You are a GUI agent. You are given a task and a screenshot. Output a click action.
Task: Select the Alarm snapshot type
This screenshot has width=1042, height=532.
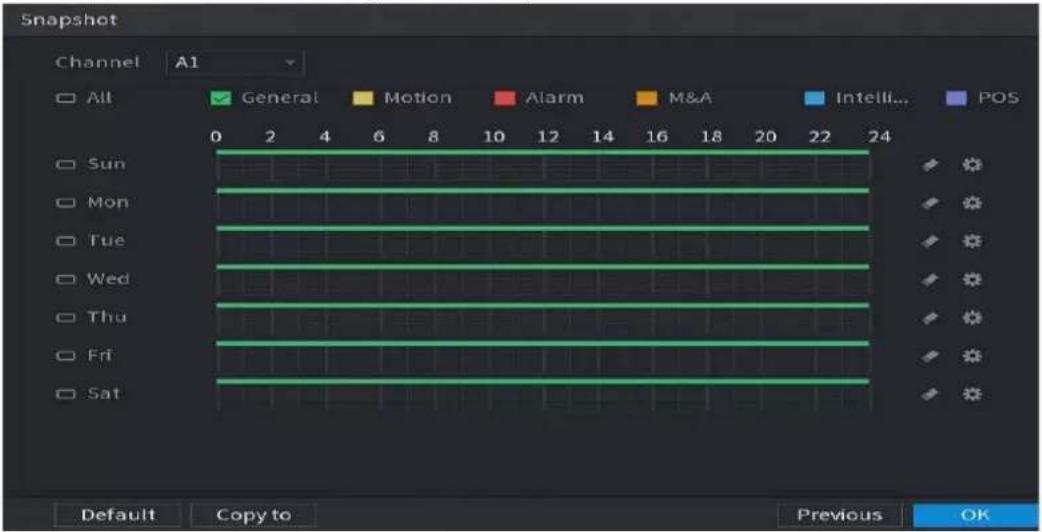click(x=505, y=98)
